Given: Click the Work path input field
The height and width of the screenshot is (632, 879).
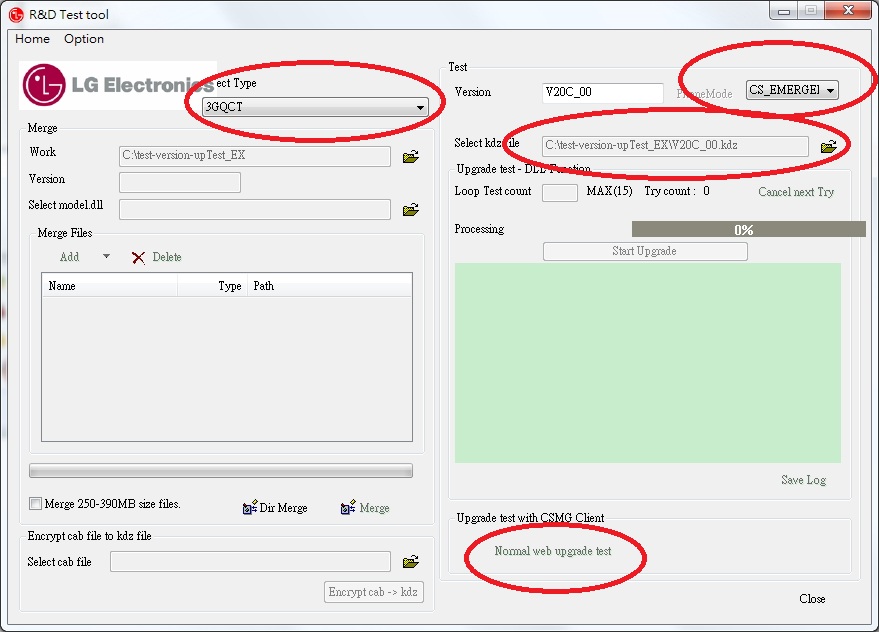Looking at the screenshot, I should (255, 156).
